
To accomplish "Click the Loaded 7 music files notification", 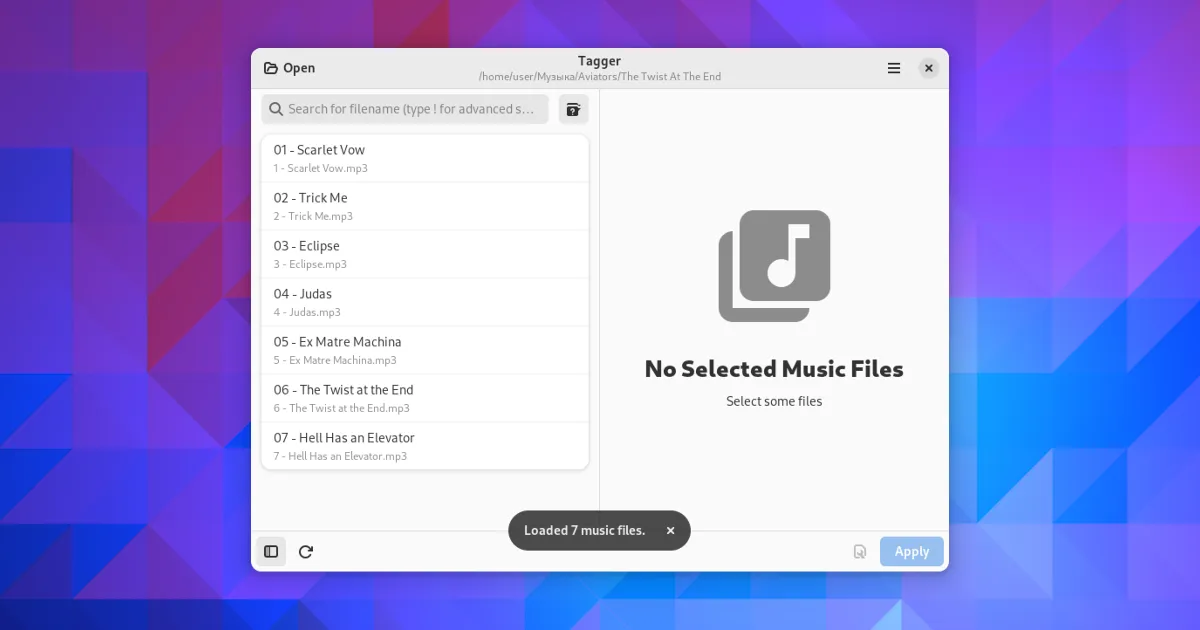I will 584,531.
